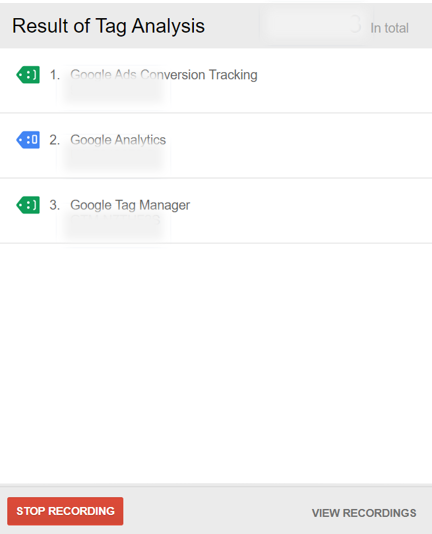This screenshot has width=432, height=534.
Task: Click the number 2 list marker
Action: [x=55, y=140]
